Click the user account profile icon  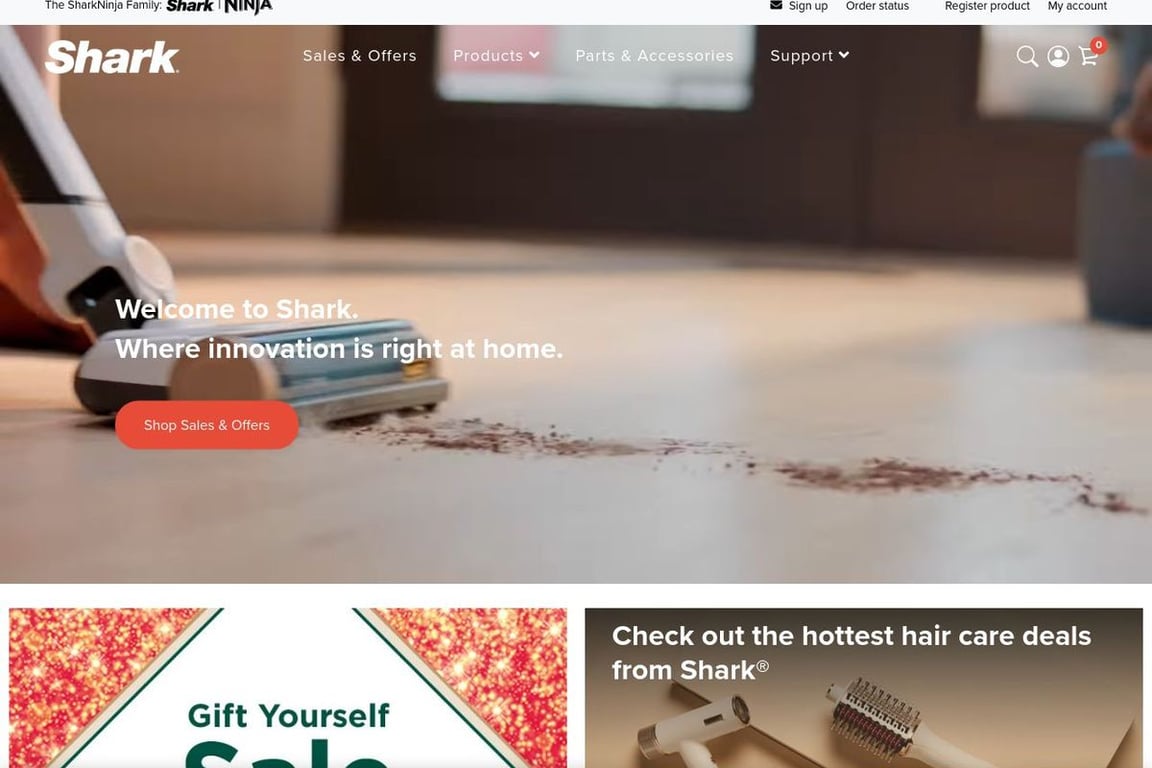coord(1058,57)
